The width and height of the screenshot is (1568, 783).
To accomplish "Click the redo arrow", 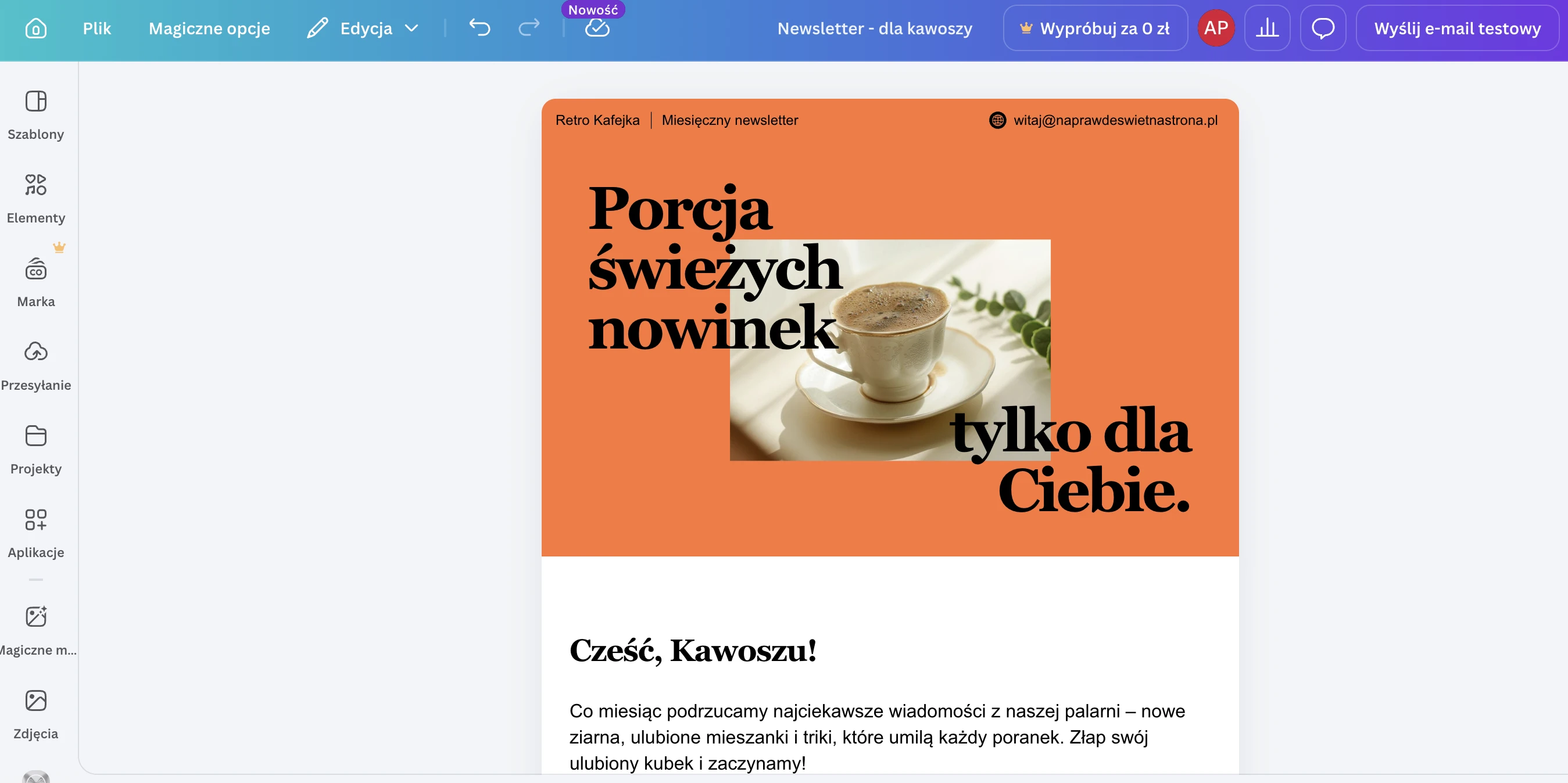I will pyautogui.click(x=529, y=28).
